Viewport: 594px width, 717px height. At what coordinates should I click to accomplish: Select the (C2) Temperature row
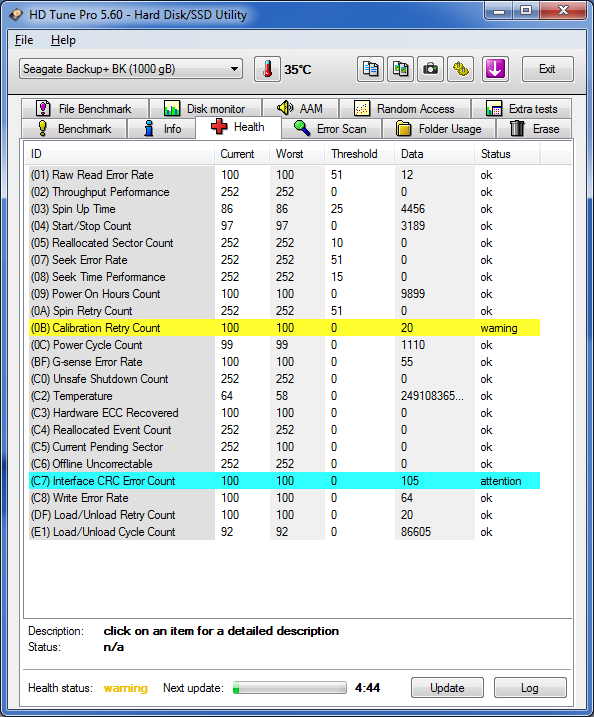[284, 396]
